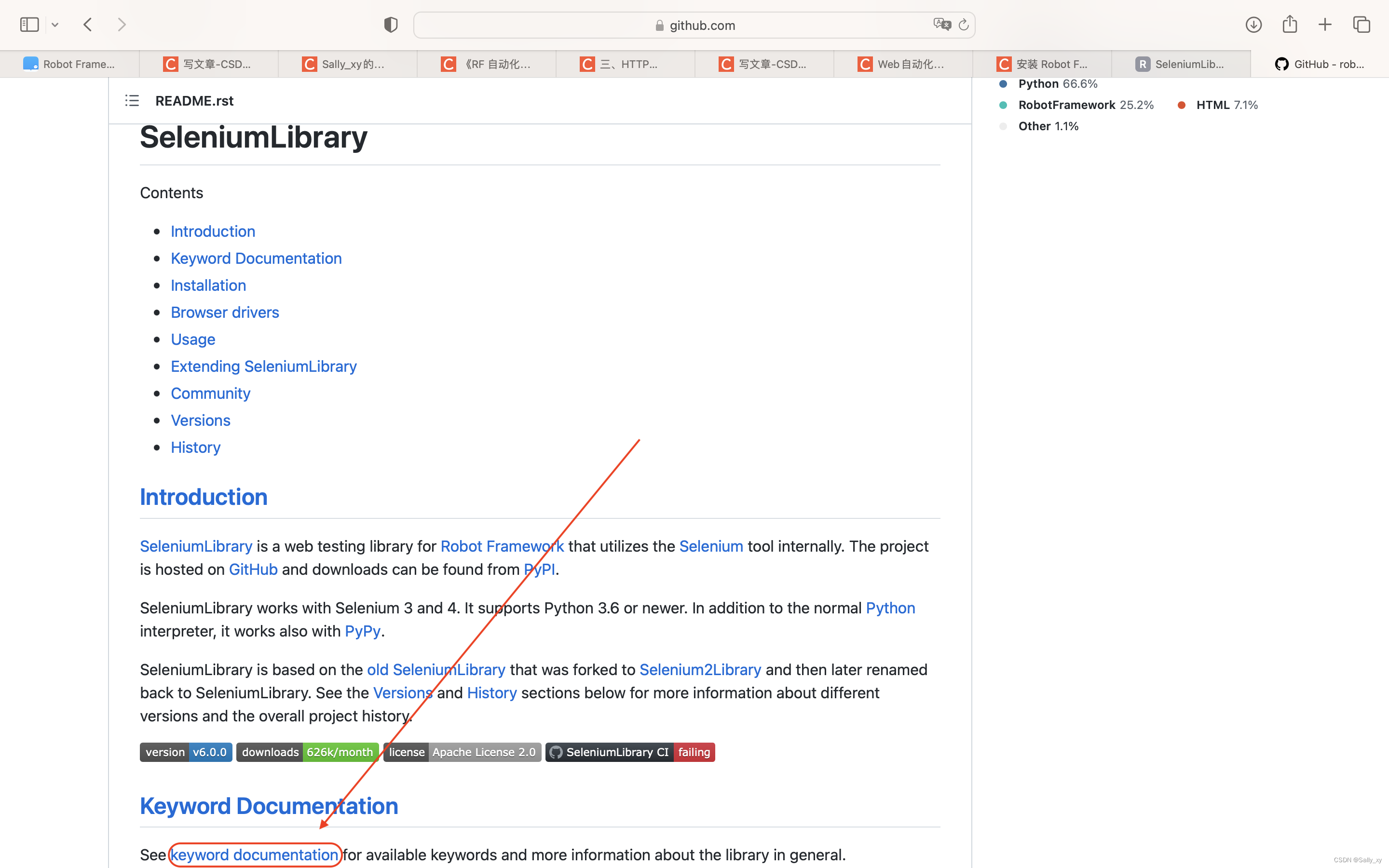Viewport: 1389px width, 868px height.
Task: Click the Introduction section heading
Action: (204, 497)
